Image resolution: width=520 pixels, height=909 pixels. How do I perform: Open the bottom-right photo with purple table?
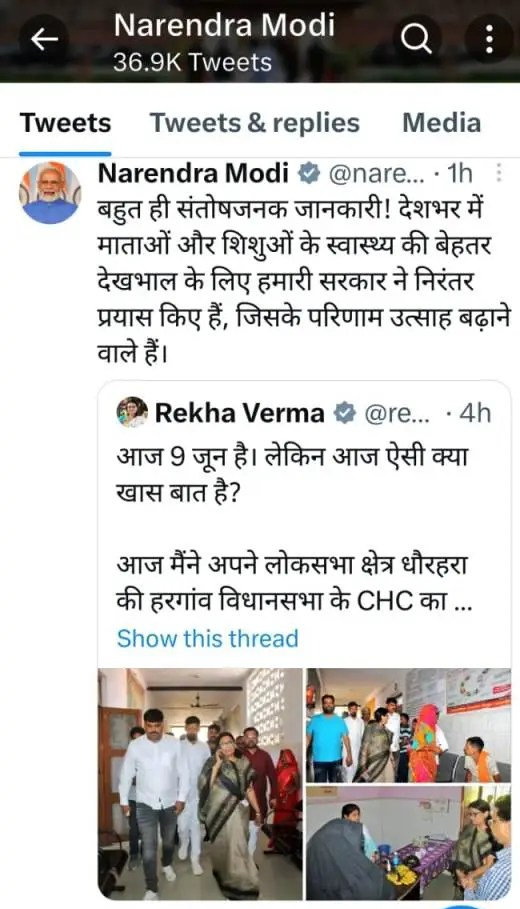[x=409, y=843]
